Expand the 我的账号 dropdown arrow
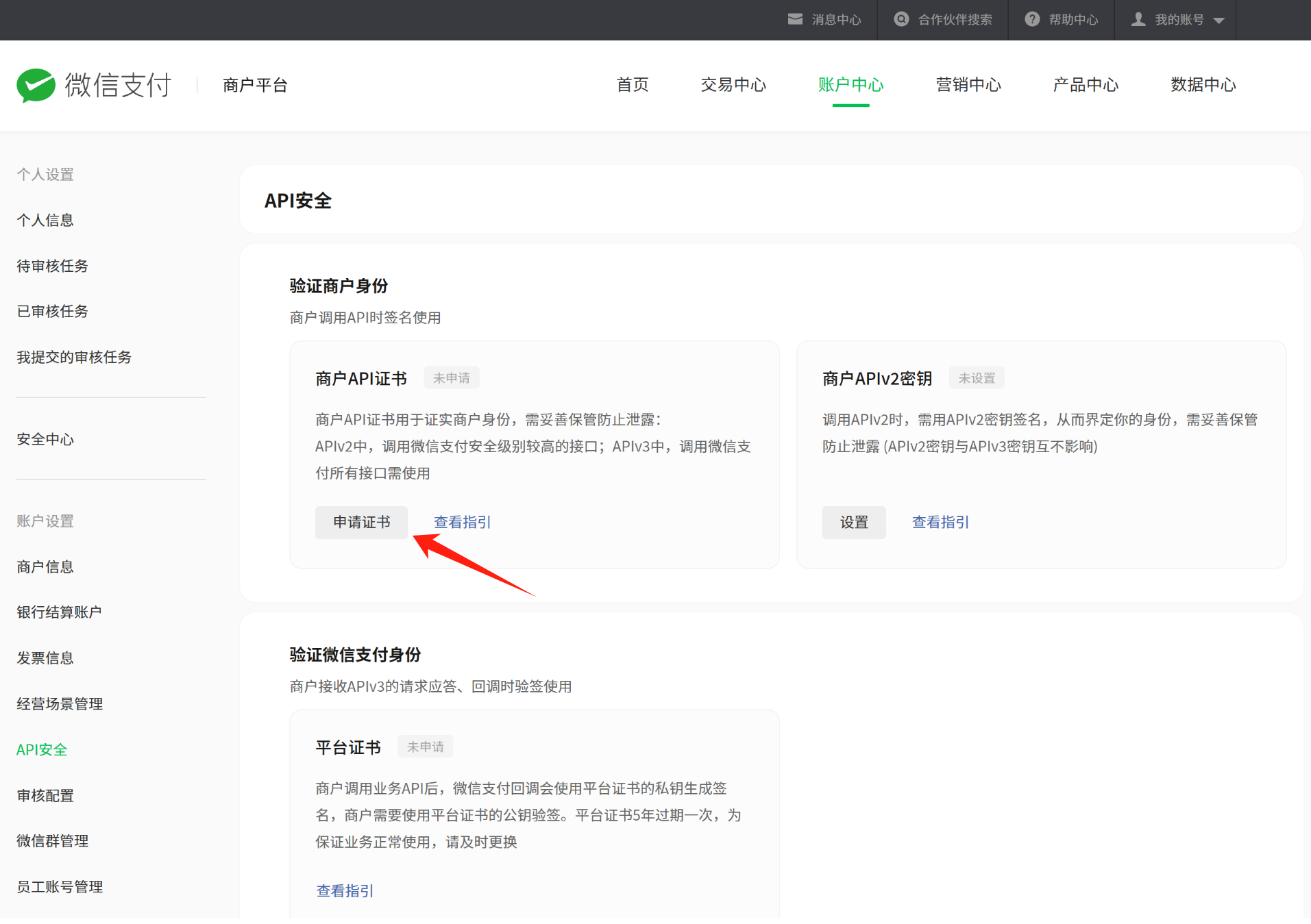This screenshot has width=1311, height=924. pos(1218,21)
